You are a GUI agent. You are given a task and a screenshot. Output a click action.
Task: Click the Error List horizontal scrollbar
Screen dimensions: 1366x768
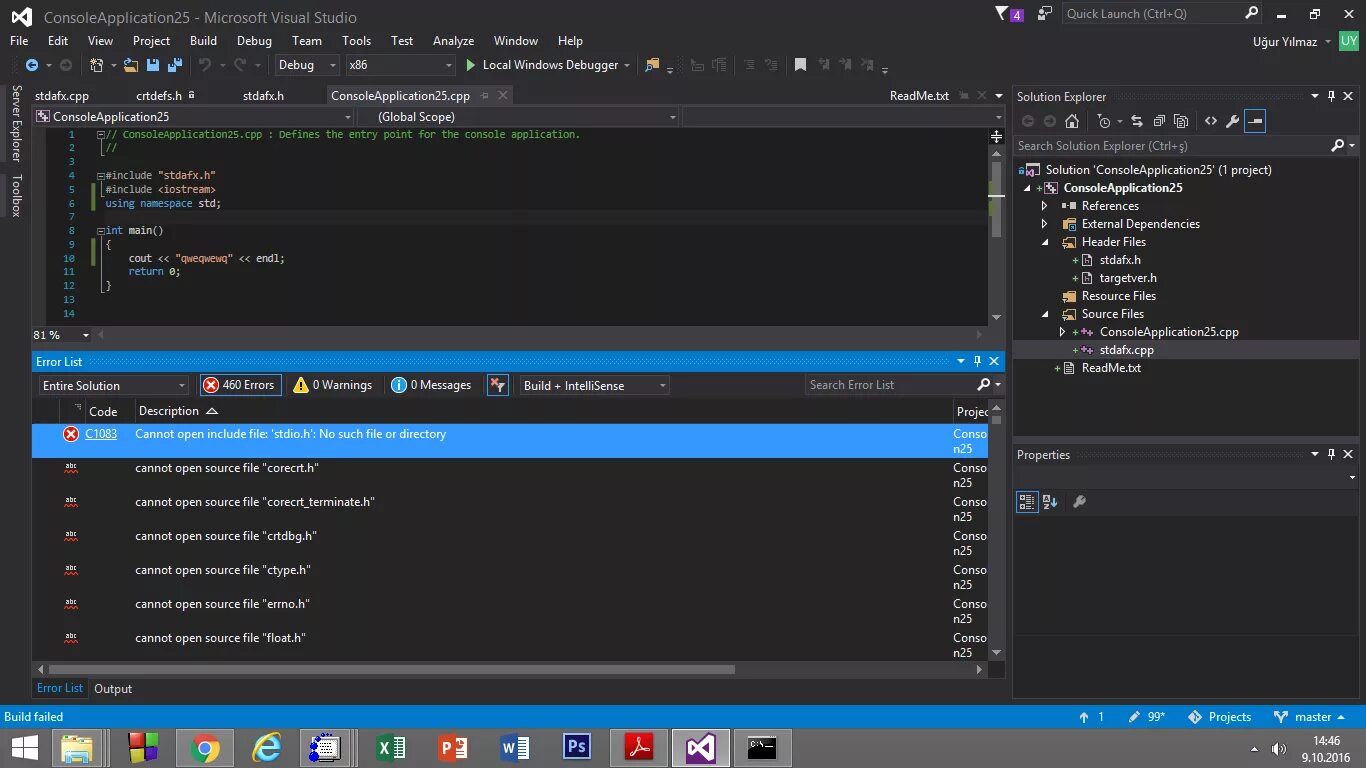[x=391, y=670]
